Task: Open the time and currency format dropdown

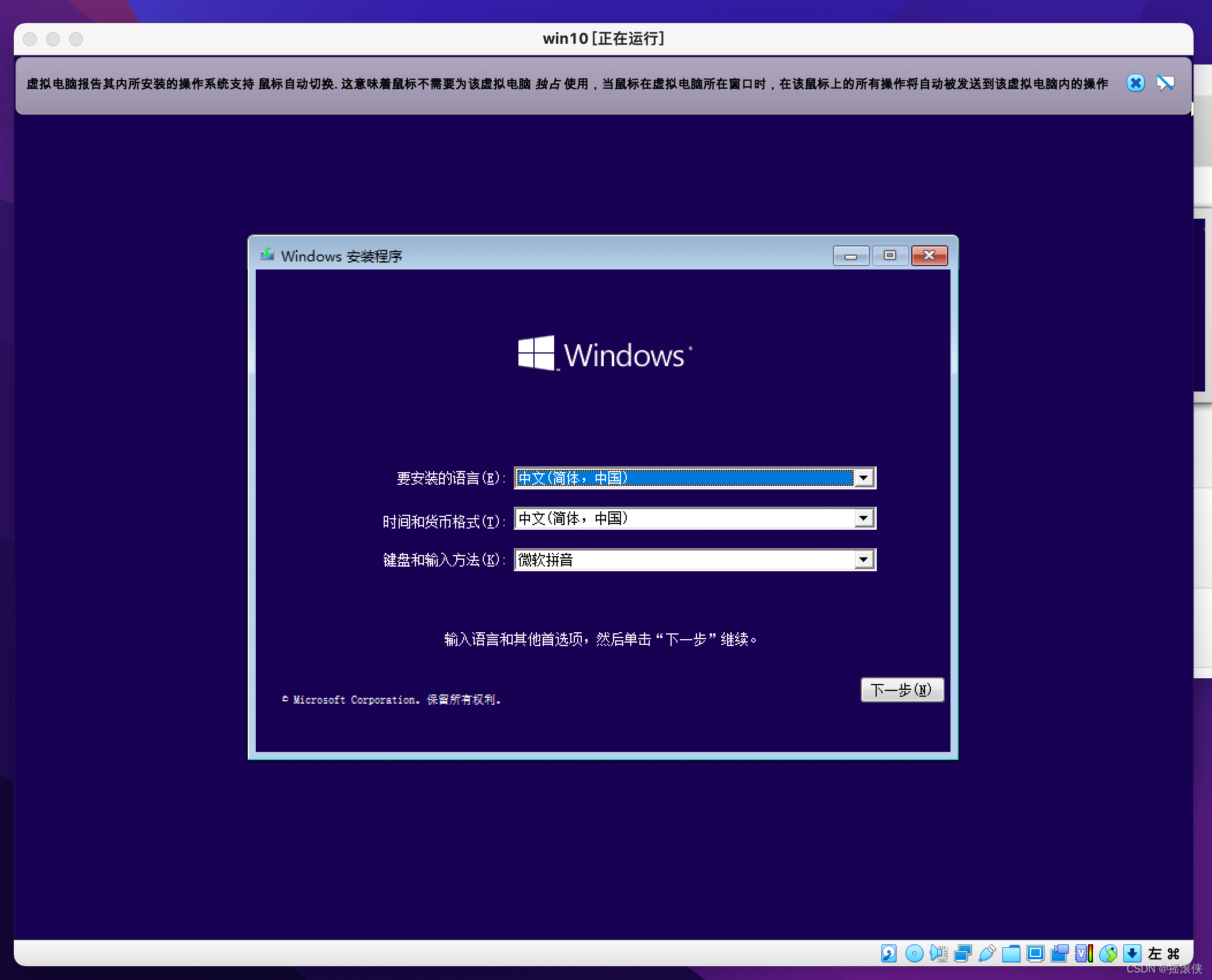Action: point(695,518)
